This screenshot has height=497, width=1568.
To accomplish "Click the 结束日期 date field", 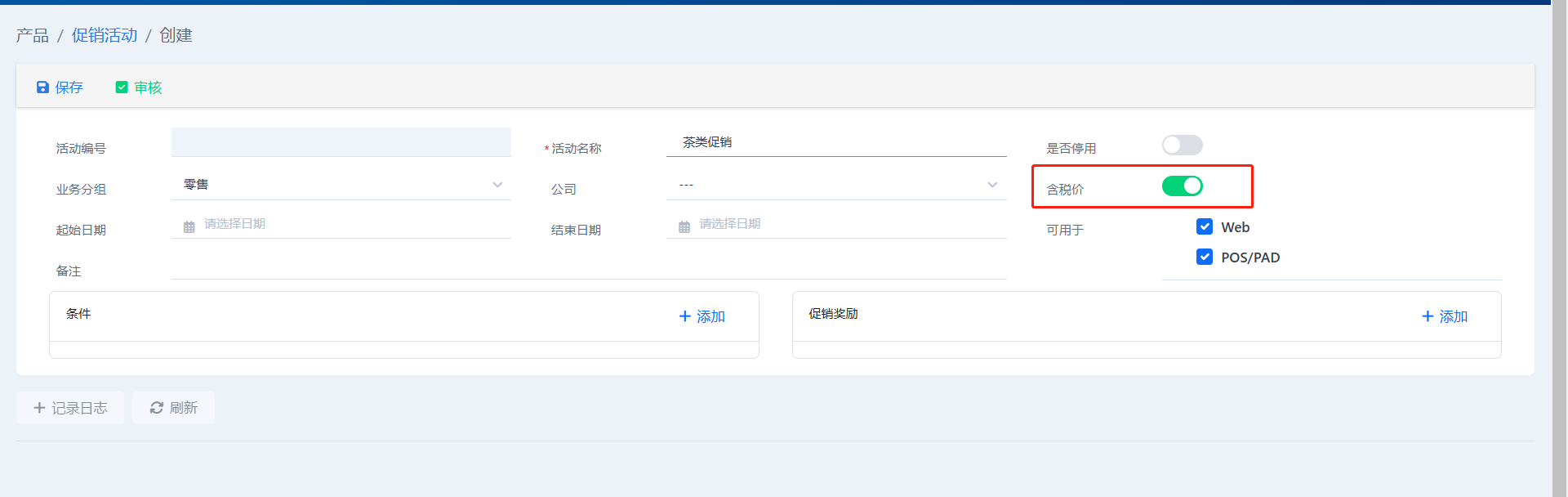I will coord(836,224).
